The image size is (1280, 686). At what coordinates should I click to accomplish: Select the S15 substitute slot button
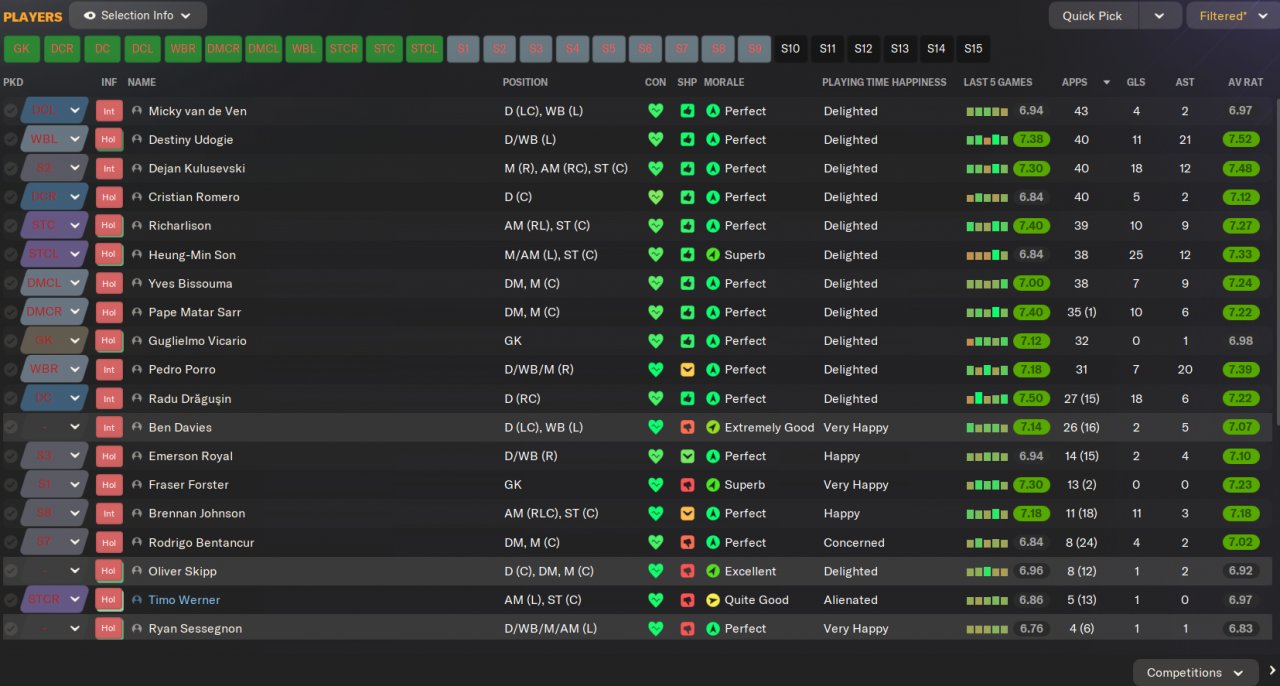973,48
